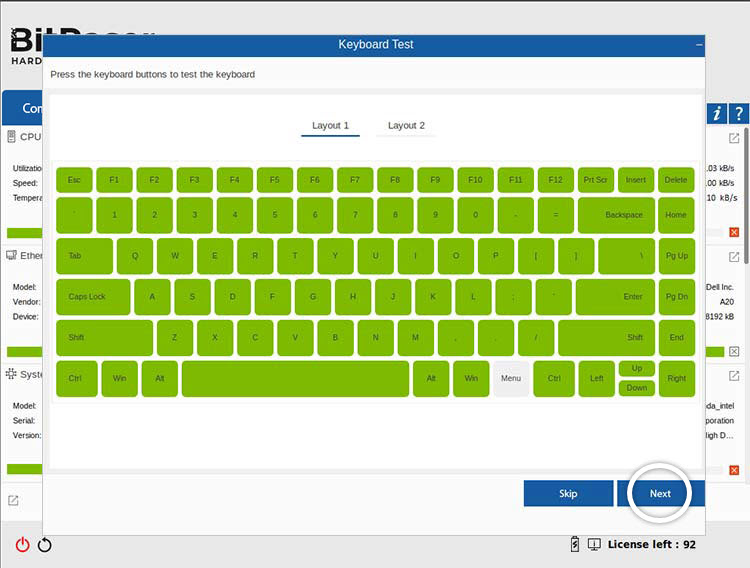Click the restart circular arrow icon

coord(45,545)
